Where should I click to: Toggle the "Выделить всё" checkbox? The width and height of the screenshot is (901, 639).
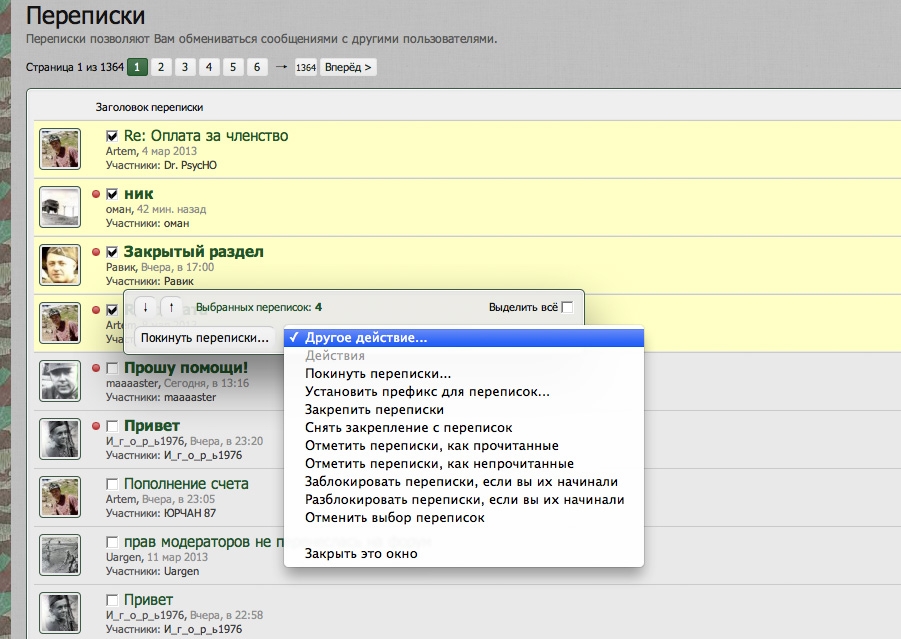[568, 307]
